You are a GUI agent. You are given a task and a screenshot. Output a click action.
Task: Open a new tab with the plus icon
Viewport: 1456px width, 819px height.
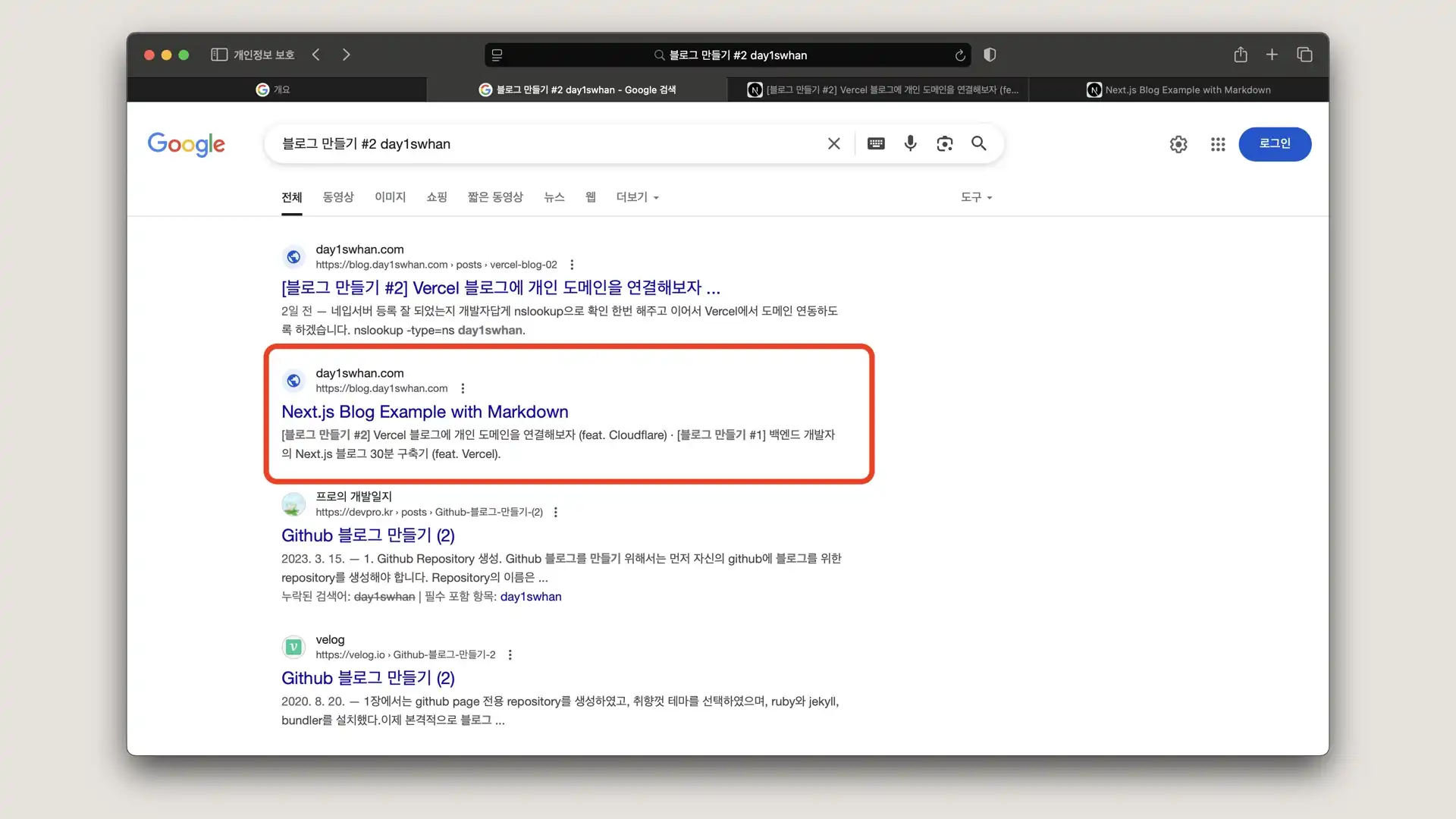coord(1272,55)
